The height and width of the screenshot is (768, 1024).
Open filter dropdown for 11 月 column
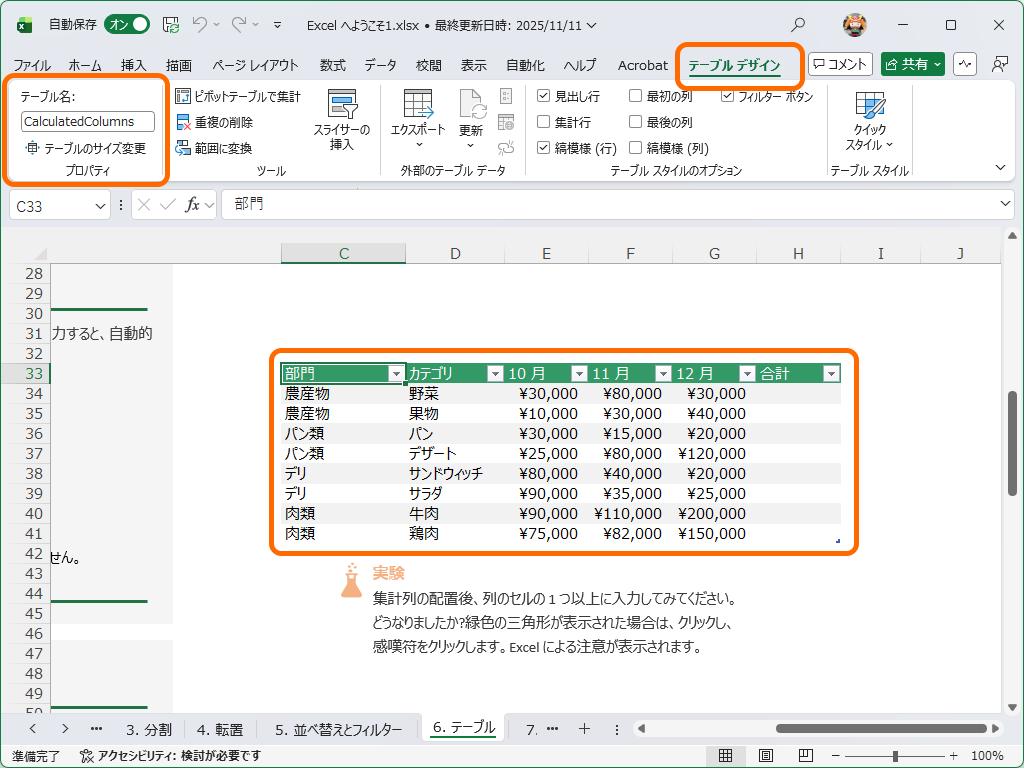663,374
